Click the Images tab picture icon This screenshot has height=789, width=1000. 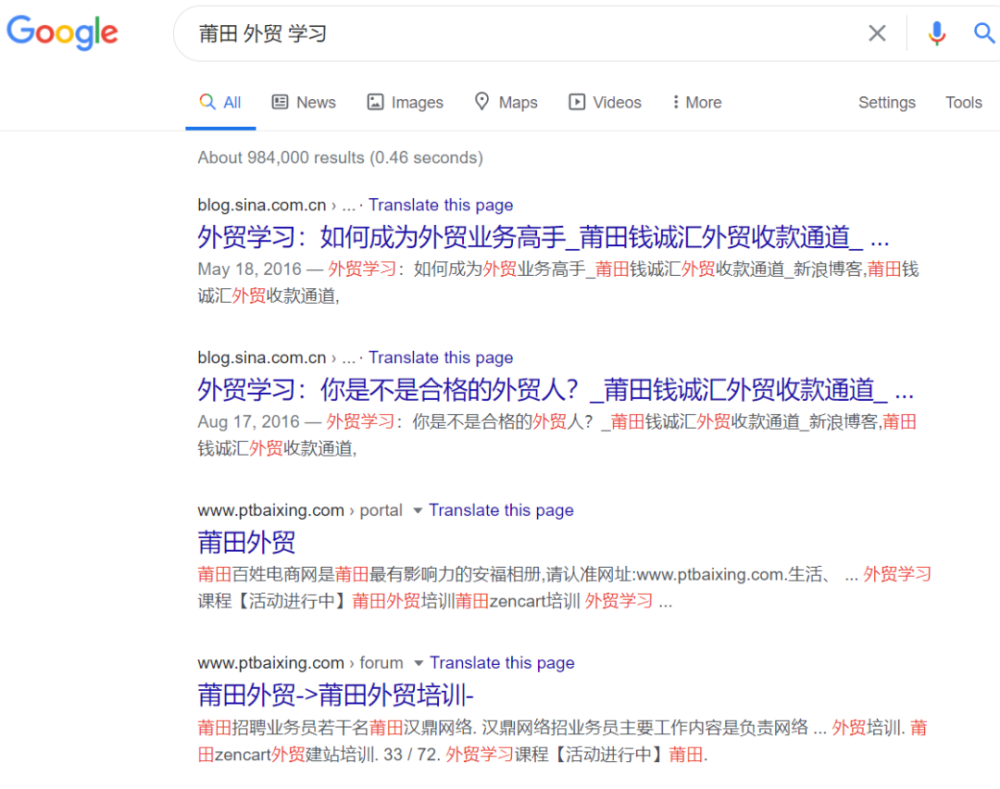click(x=375, y=102)
